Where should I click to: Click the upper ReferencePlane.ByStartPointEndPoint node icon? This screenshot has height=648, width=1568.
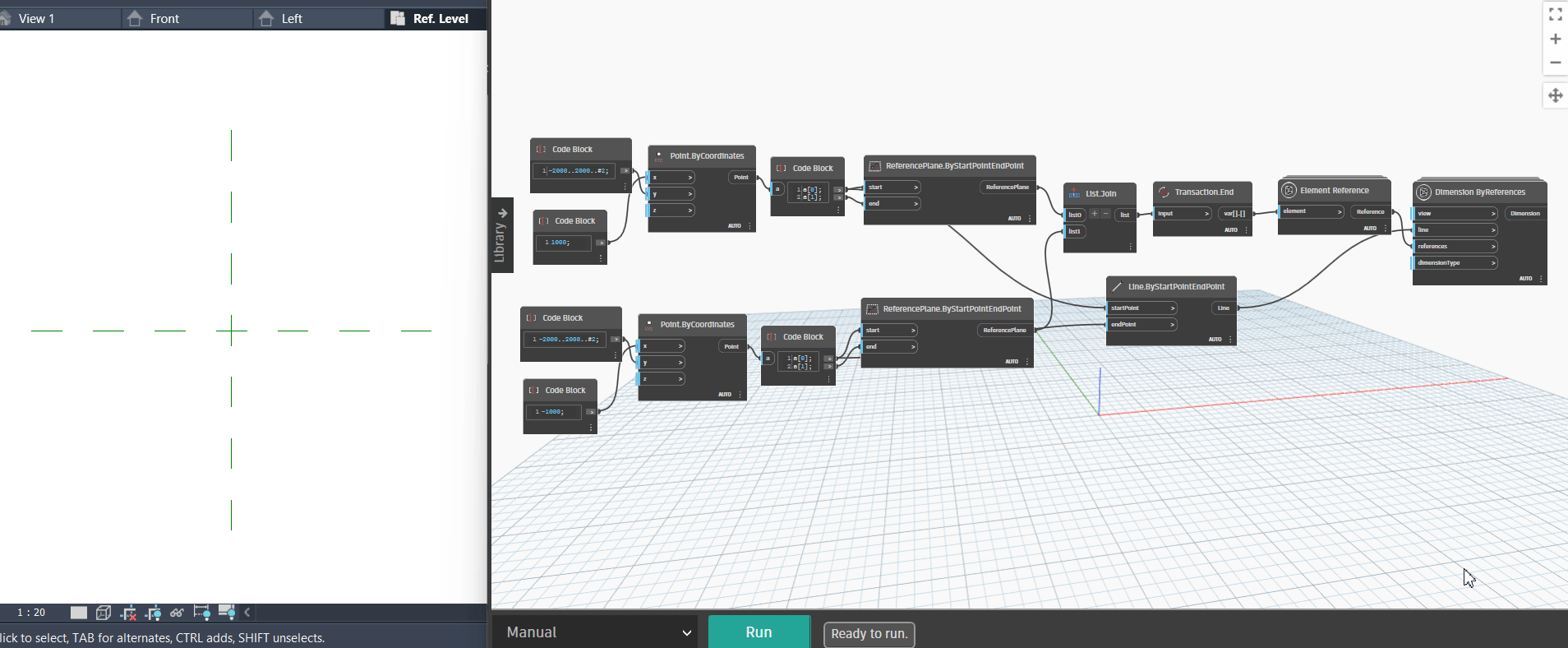874,165
